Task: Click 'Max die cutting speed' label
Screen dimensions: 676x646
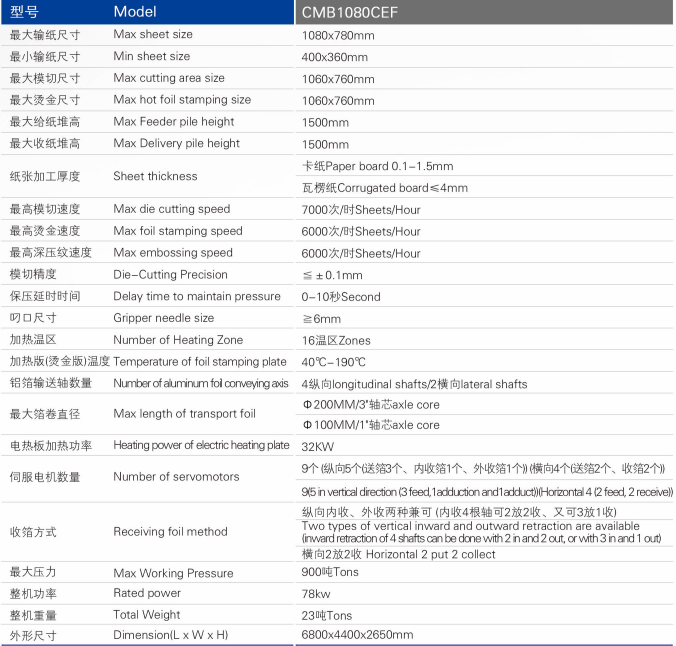Action: click(x=172, y=209)
